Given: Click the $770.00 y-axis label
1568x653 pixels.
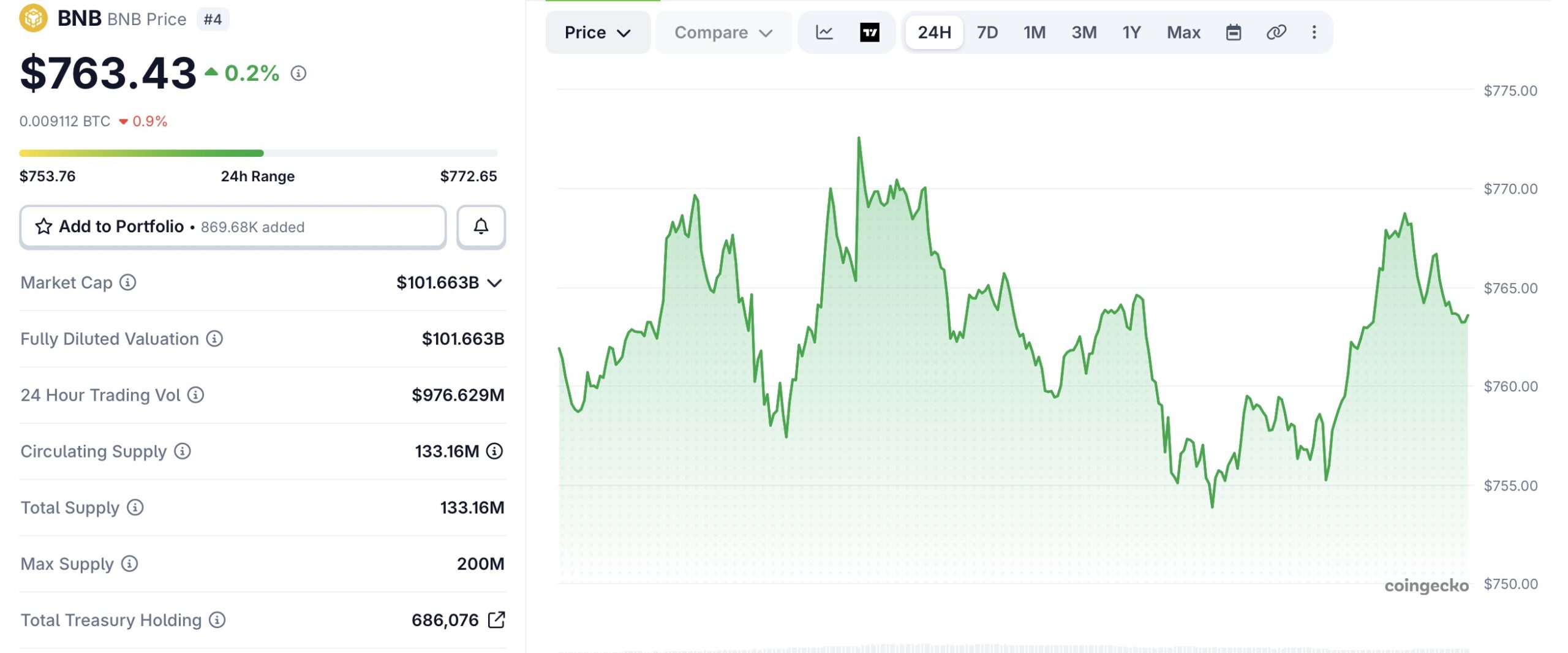Looking at the screenshot, I should pos(1510,189).
